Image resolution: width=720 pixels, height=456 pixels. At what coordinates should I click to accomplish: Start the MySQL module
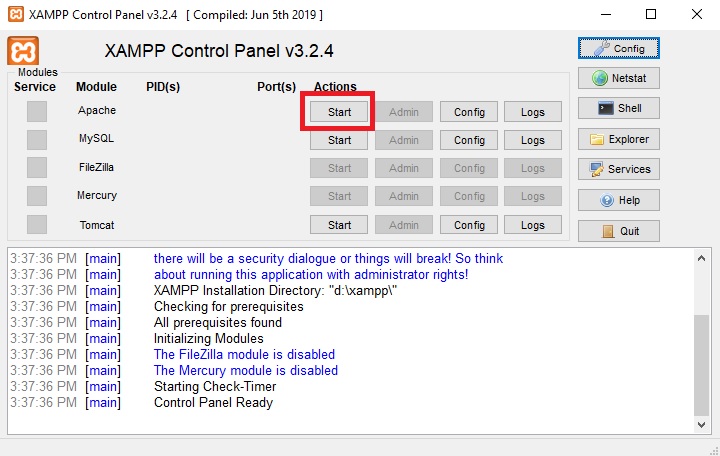click(339, 140)
